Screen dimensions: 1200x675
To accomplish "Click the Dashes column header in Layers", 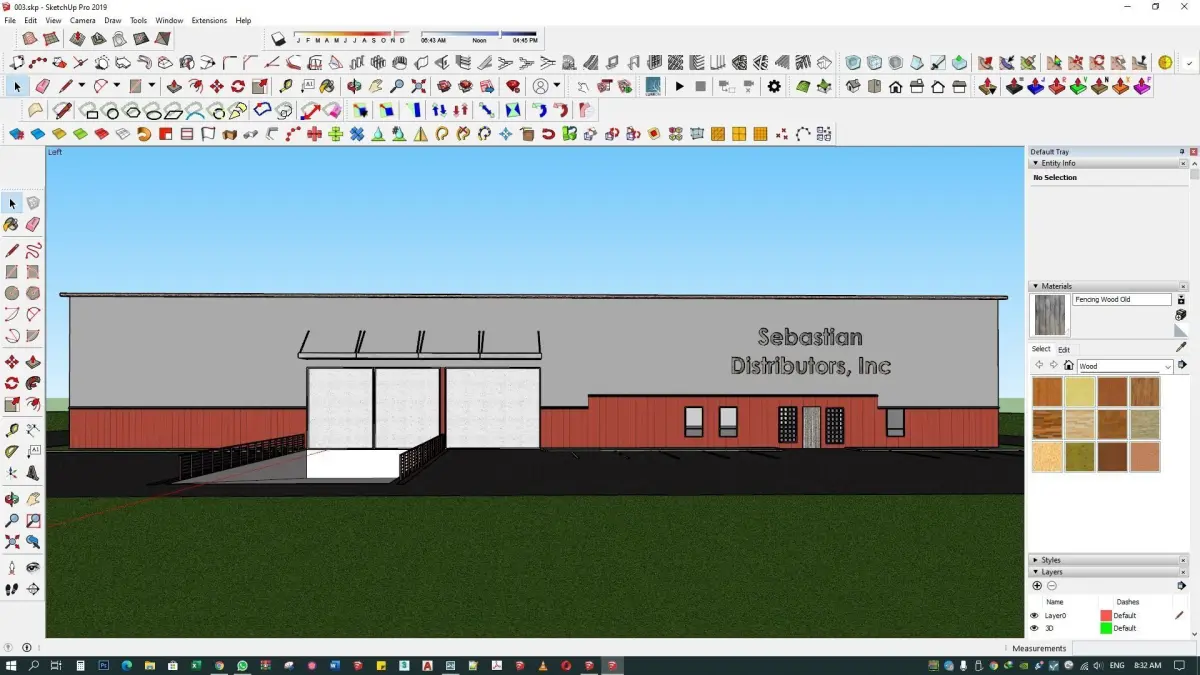I will [x=1127, y=602].
